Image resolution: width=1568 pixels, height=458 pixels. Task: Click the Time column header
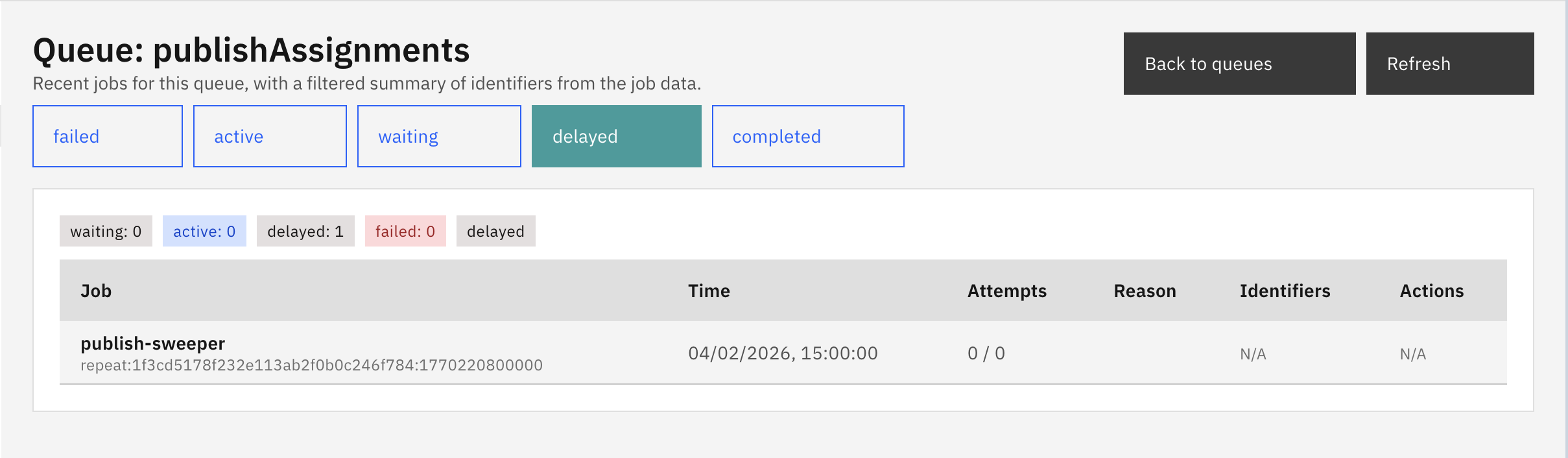709,291
